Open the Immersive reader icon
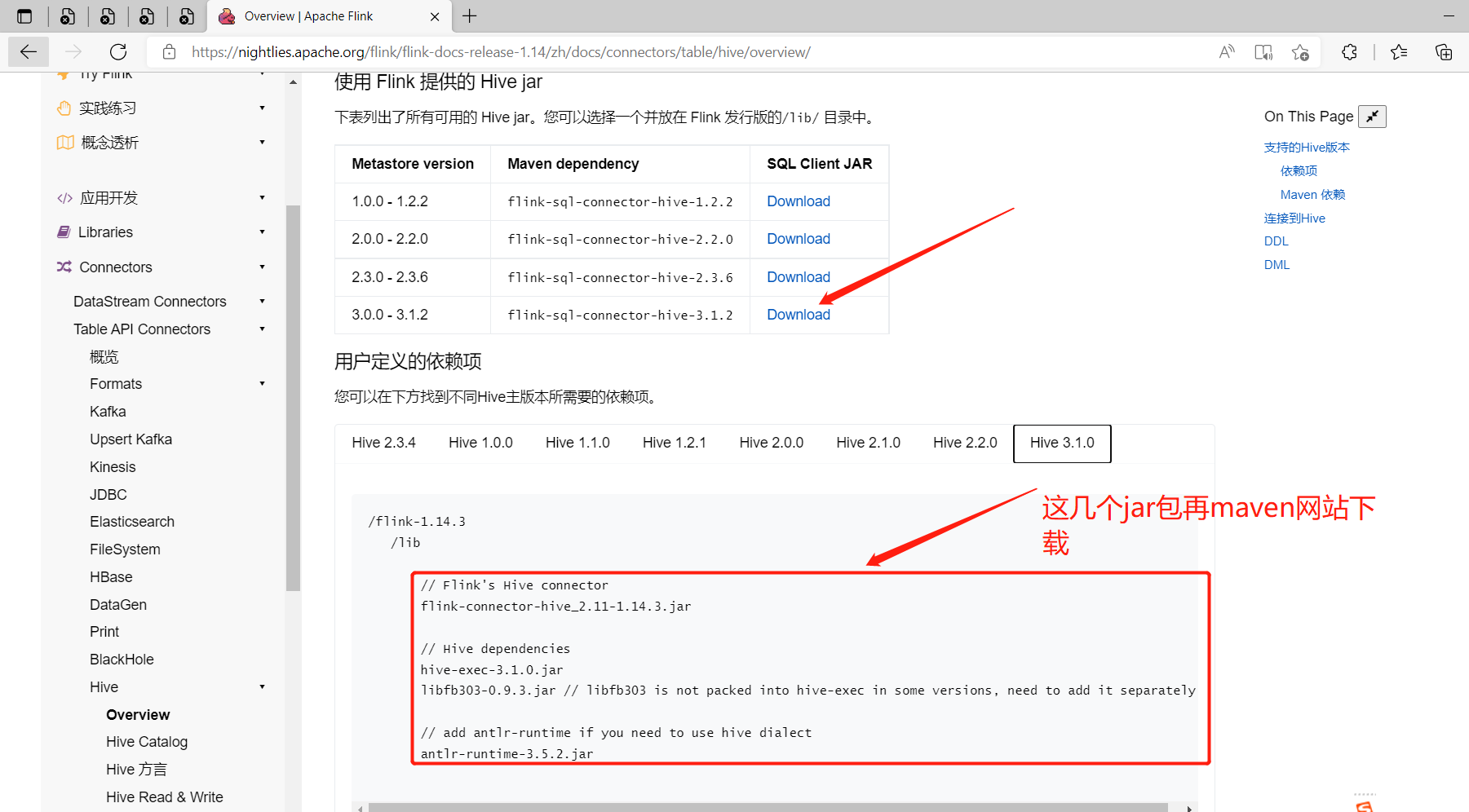1469x812 pixels. (x=1263, y=52)
